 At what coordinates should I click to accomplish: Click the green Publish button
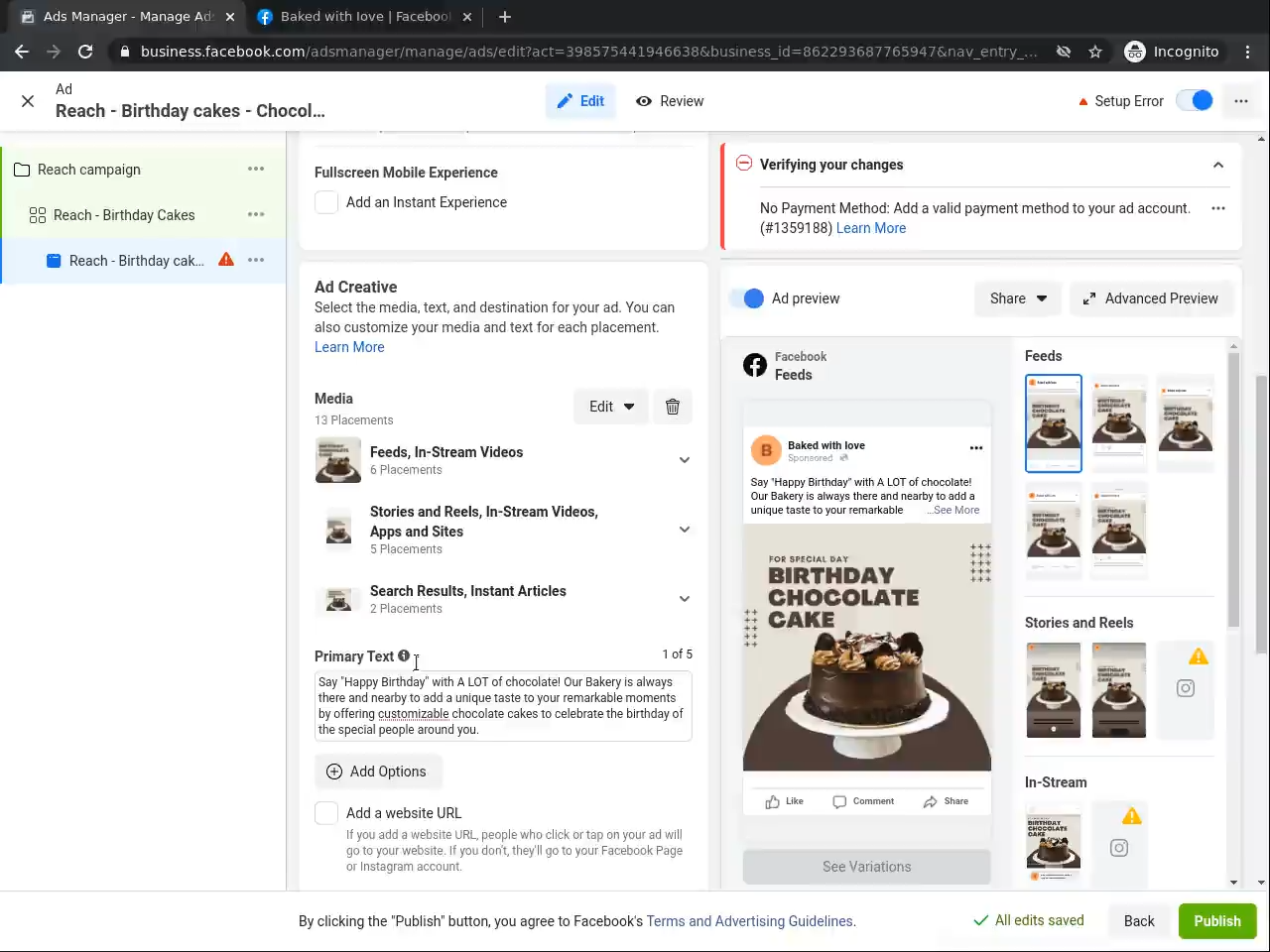pyautogui.click(x=1217, y=921)
